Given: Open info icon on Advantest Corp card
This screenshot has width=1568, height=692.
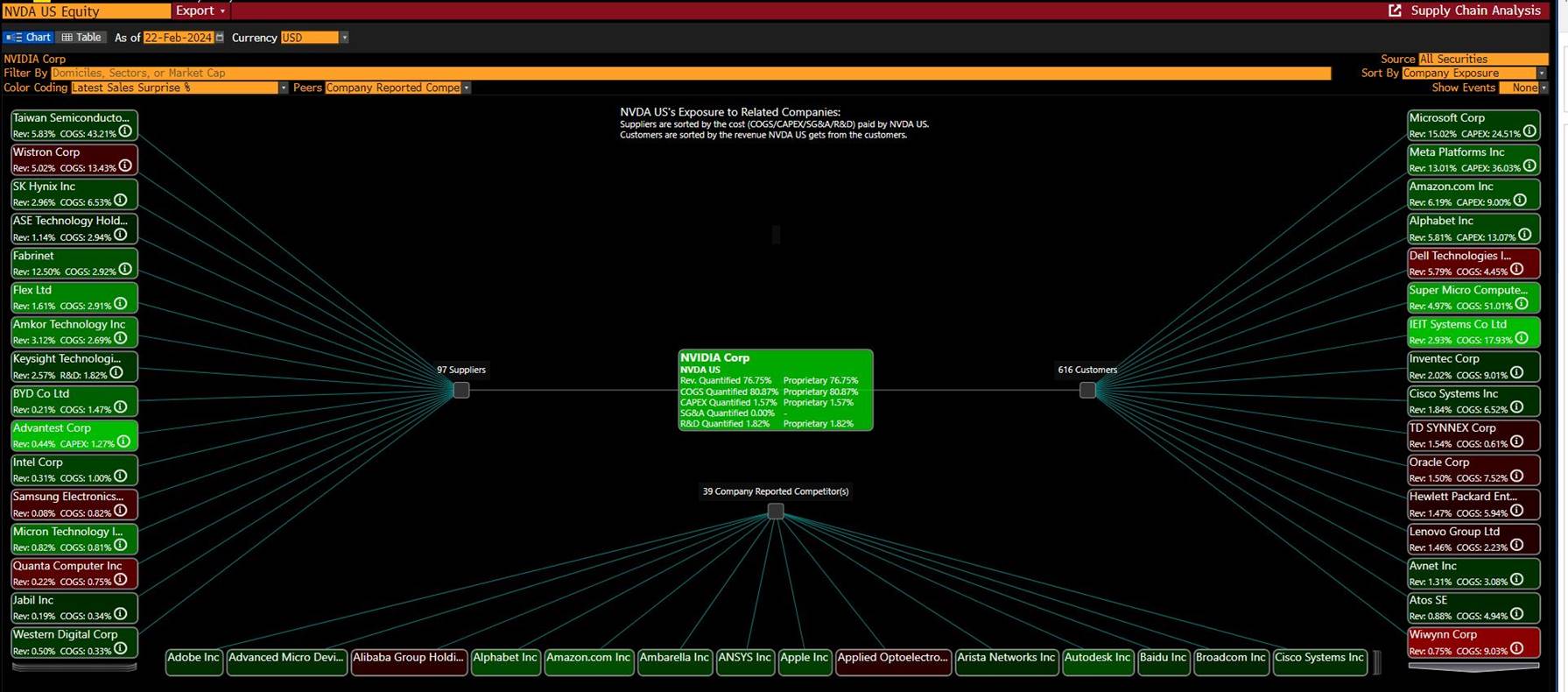Looking at the screenshot, I should pos(123,441).
